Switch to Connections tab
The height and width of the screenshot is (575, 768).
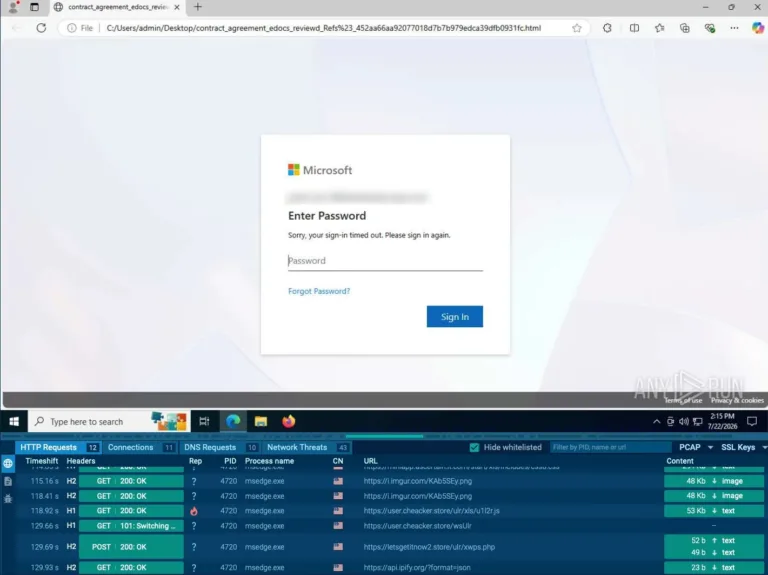tap(141, 447)
